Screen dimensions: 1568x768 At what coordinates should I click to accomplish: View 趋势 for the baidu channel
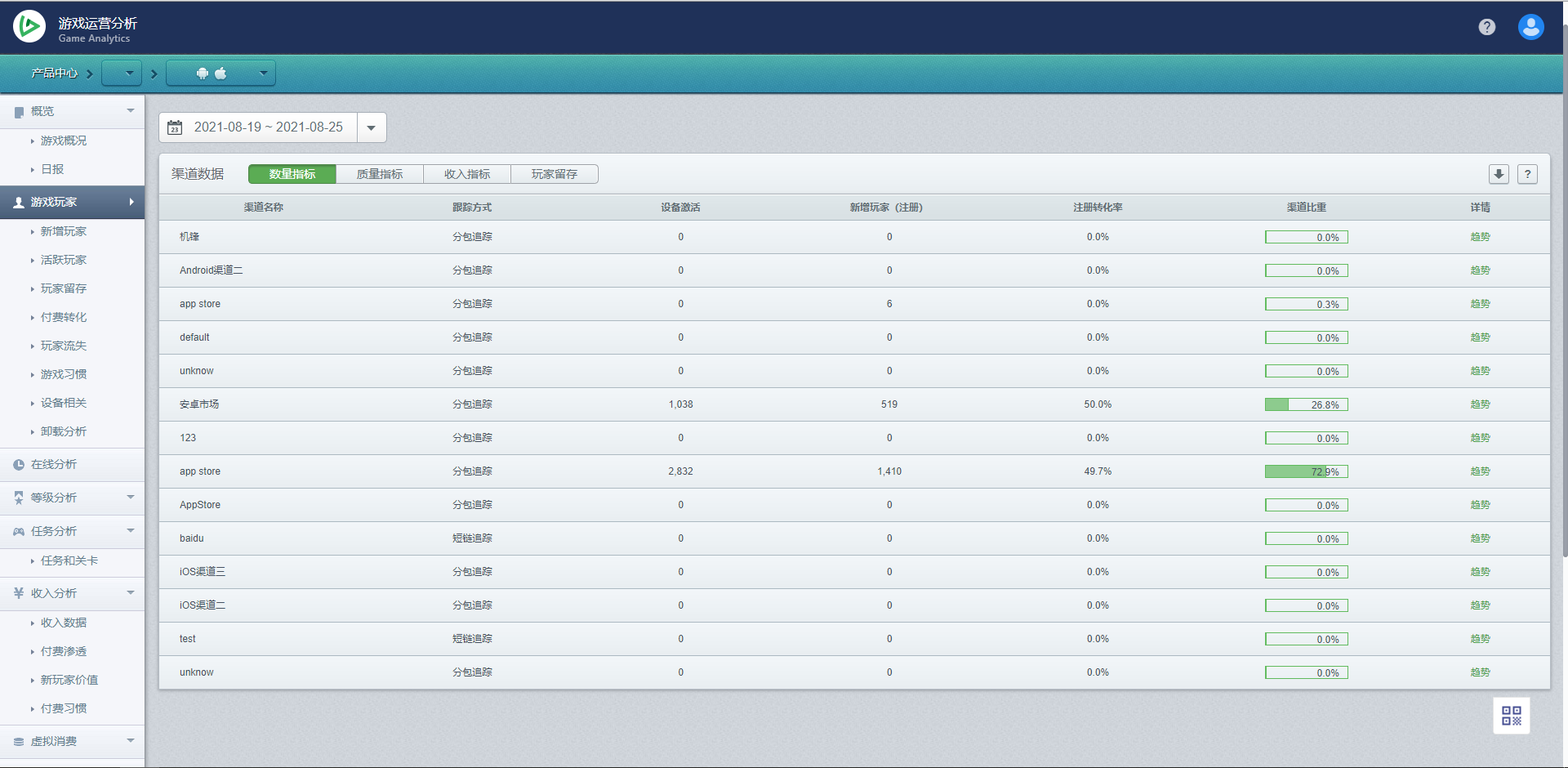click(x=1480, y=538)
